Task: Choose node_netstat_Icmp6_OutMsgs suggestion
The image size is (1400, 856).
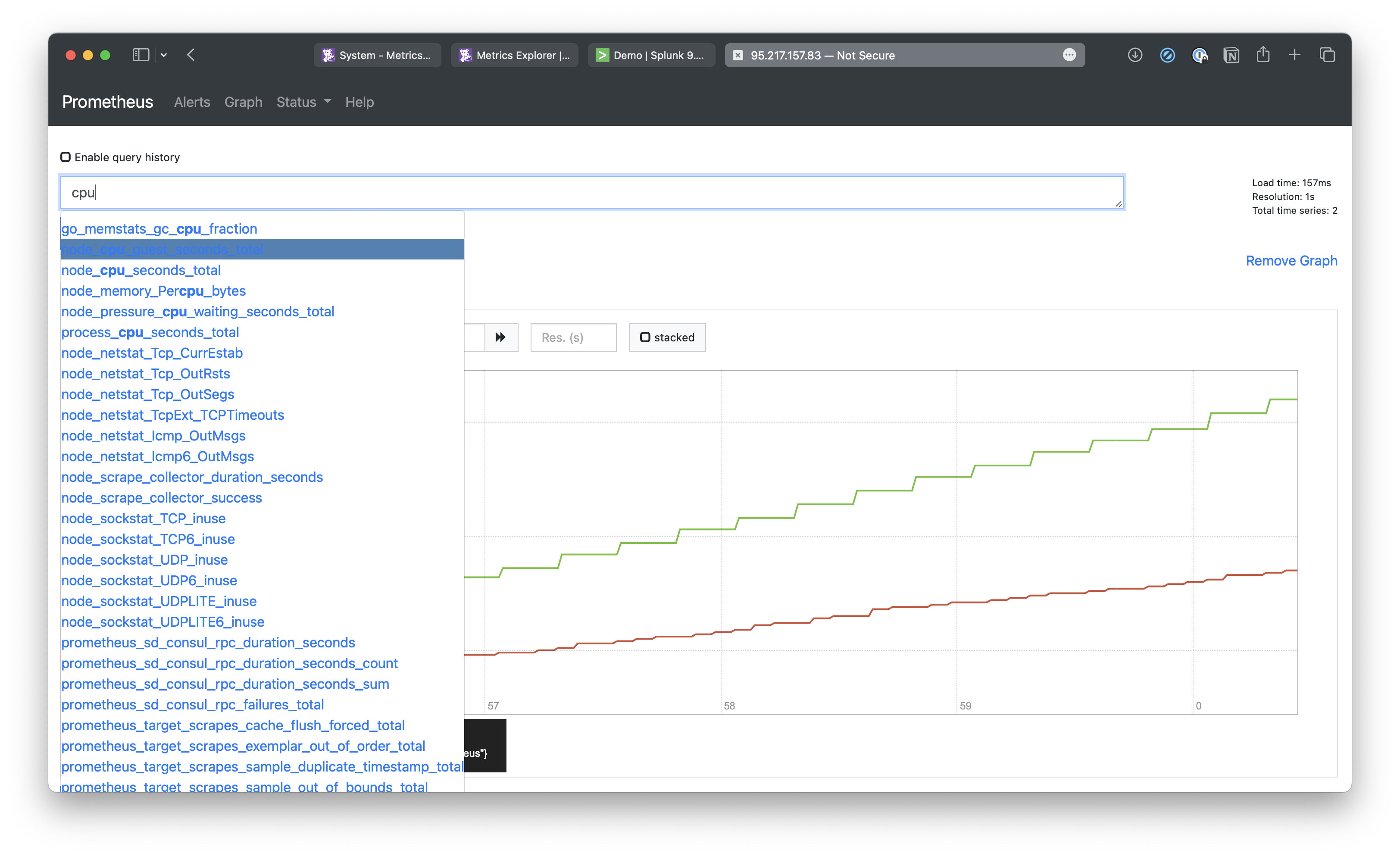Action: click(262, 457)
